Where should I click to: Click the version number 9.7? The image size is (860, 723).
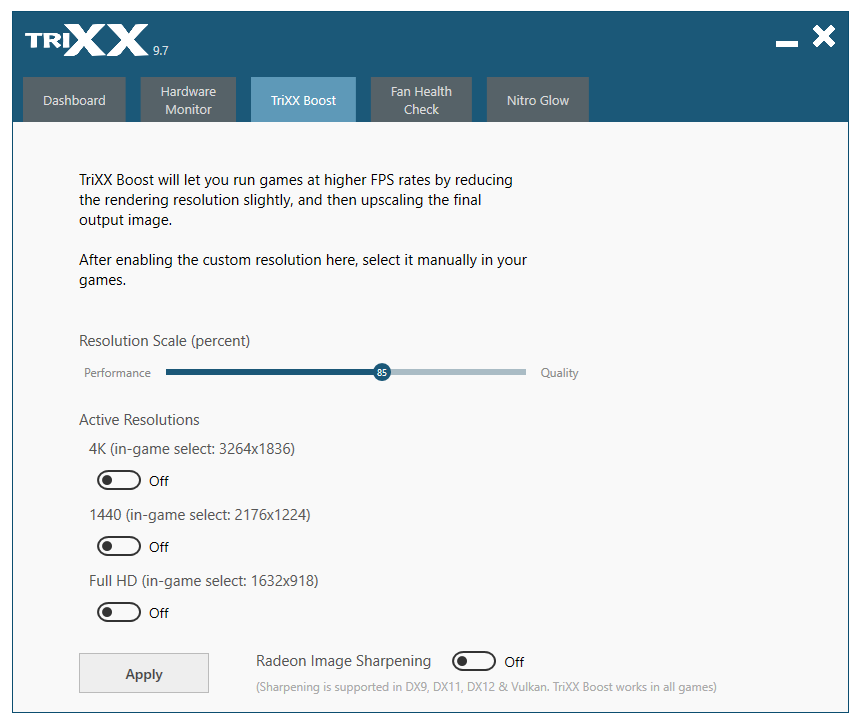point(160,51)
